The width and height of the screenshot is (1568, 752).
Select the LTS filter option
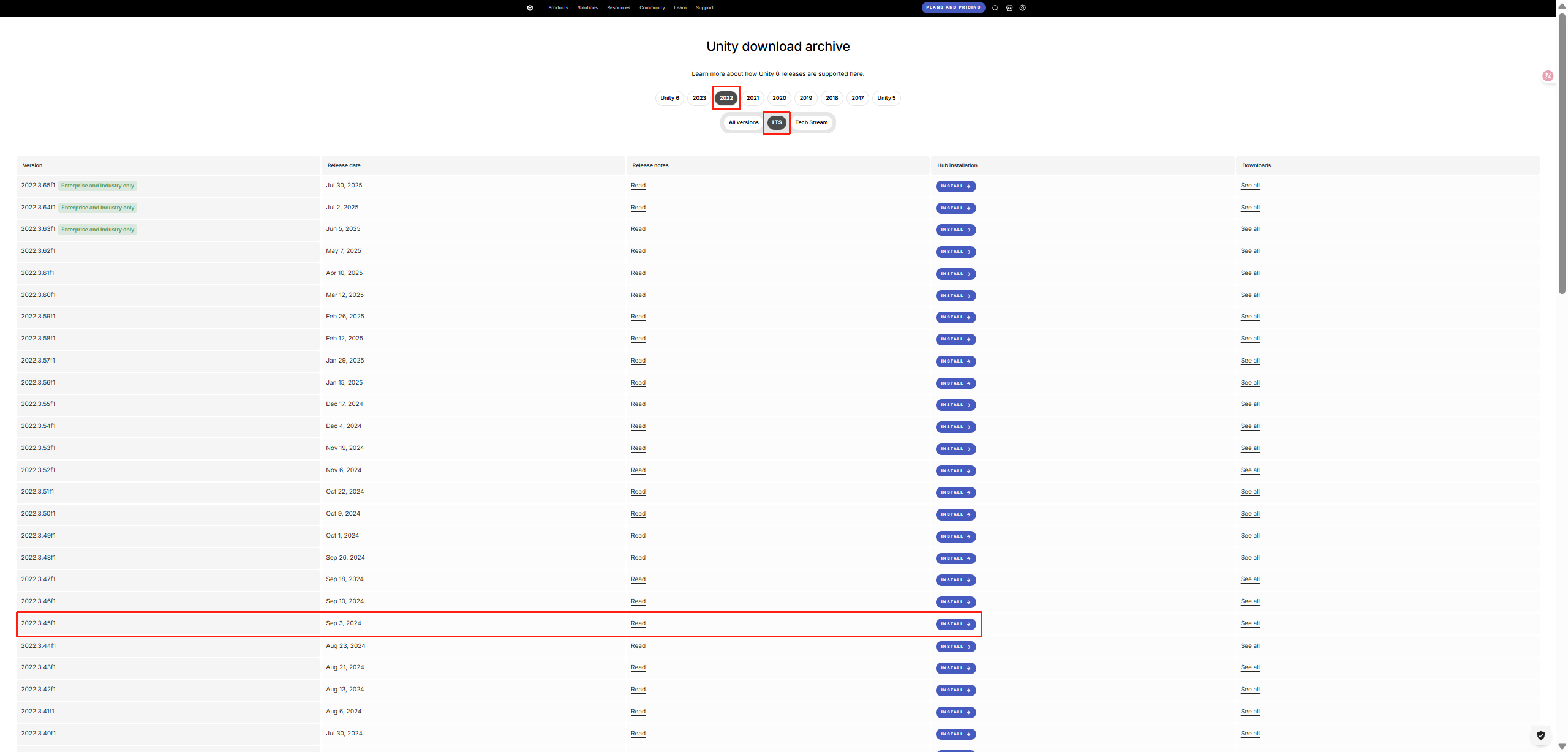[777, 122]
